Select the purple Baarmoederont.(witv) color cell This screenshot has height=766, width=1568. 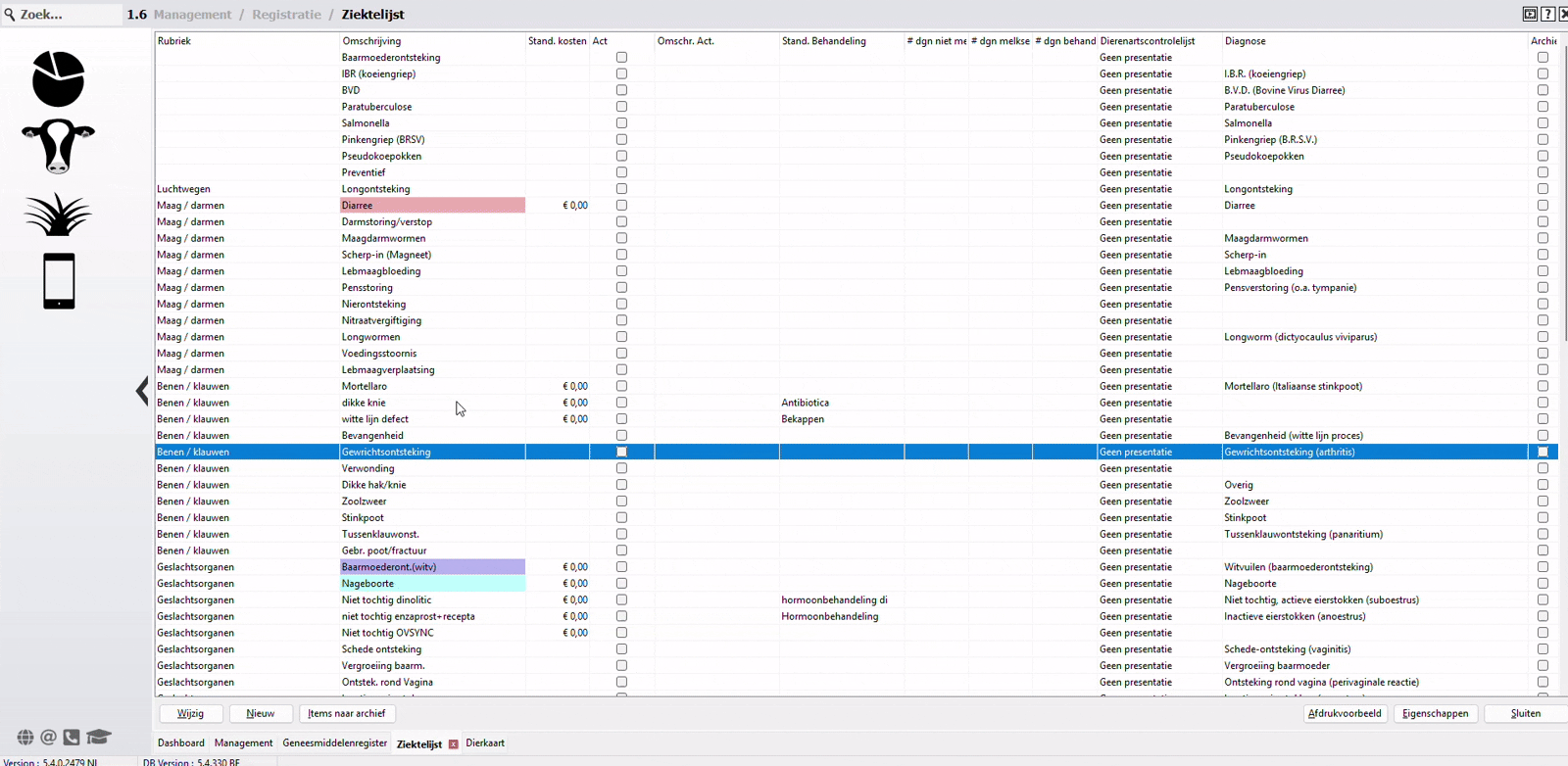click(x=432, y=567)
